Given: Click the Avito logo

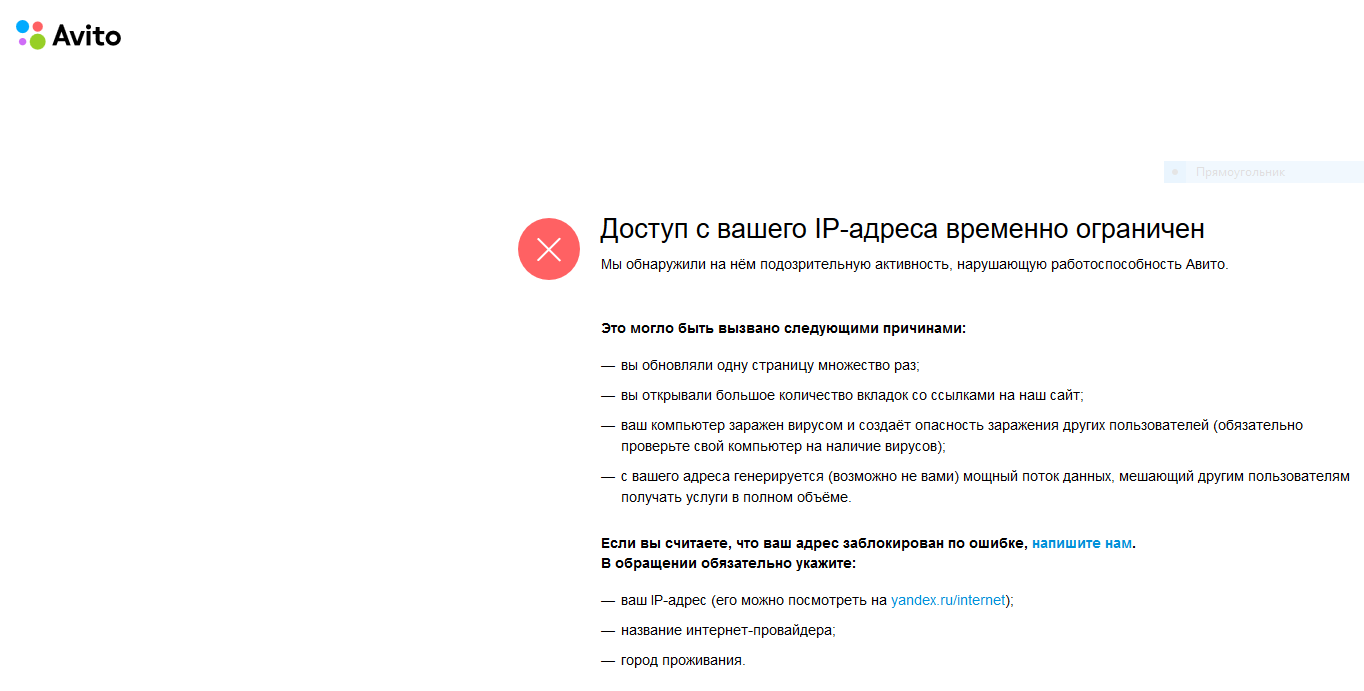Looking at the screenshot, I should click(x=68, y=35).
